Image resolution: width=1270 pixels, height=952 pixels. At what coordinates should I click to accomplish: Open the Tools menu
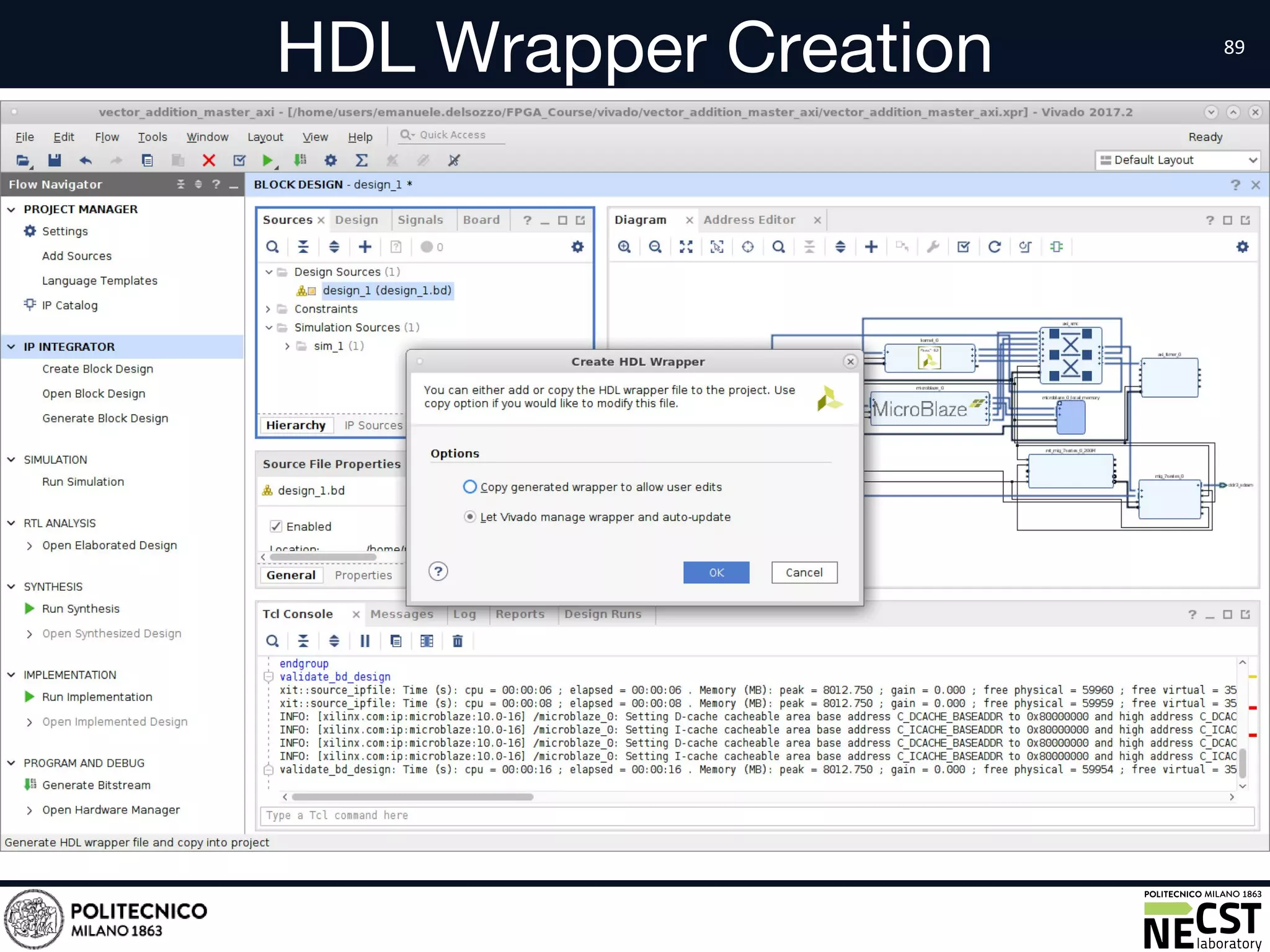(x=153, y=137)
